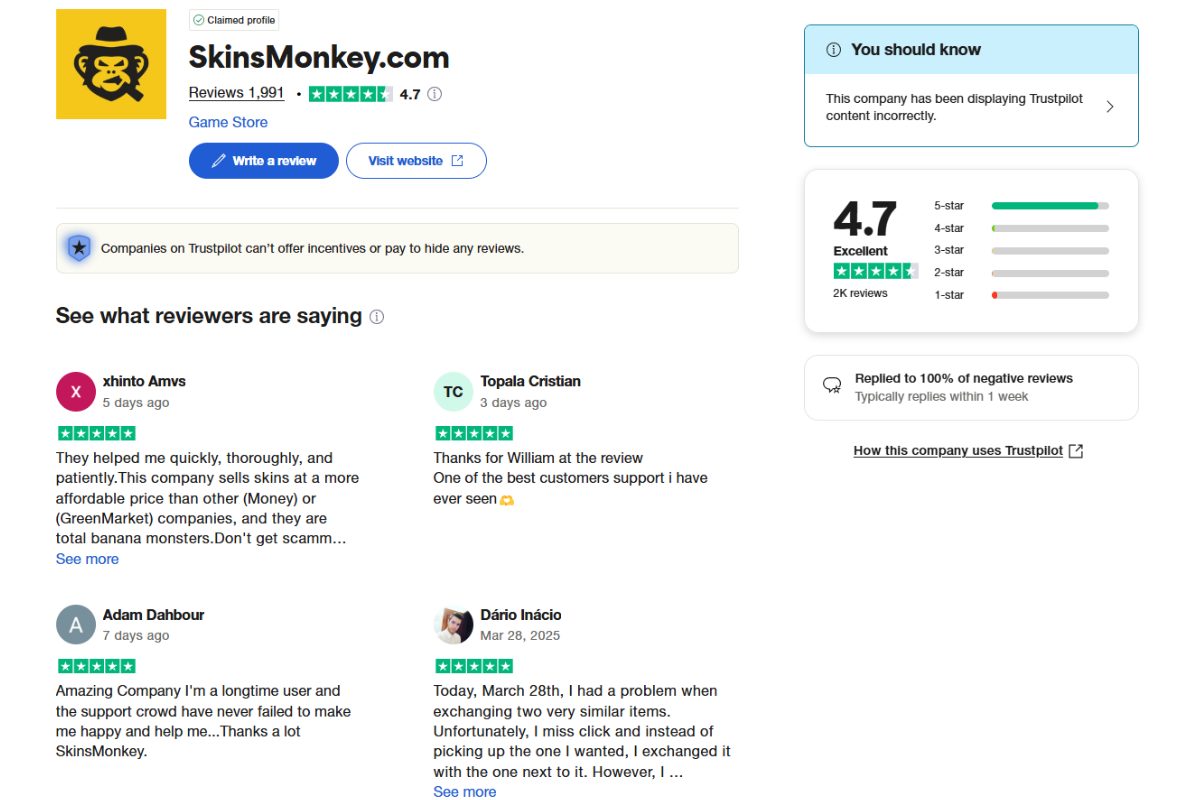Click the info icon next to reviewers heading

pos(376,317)
